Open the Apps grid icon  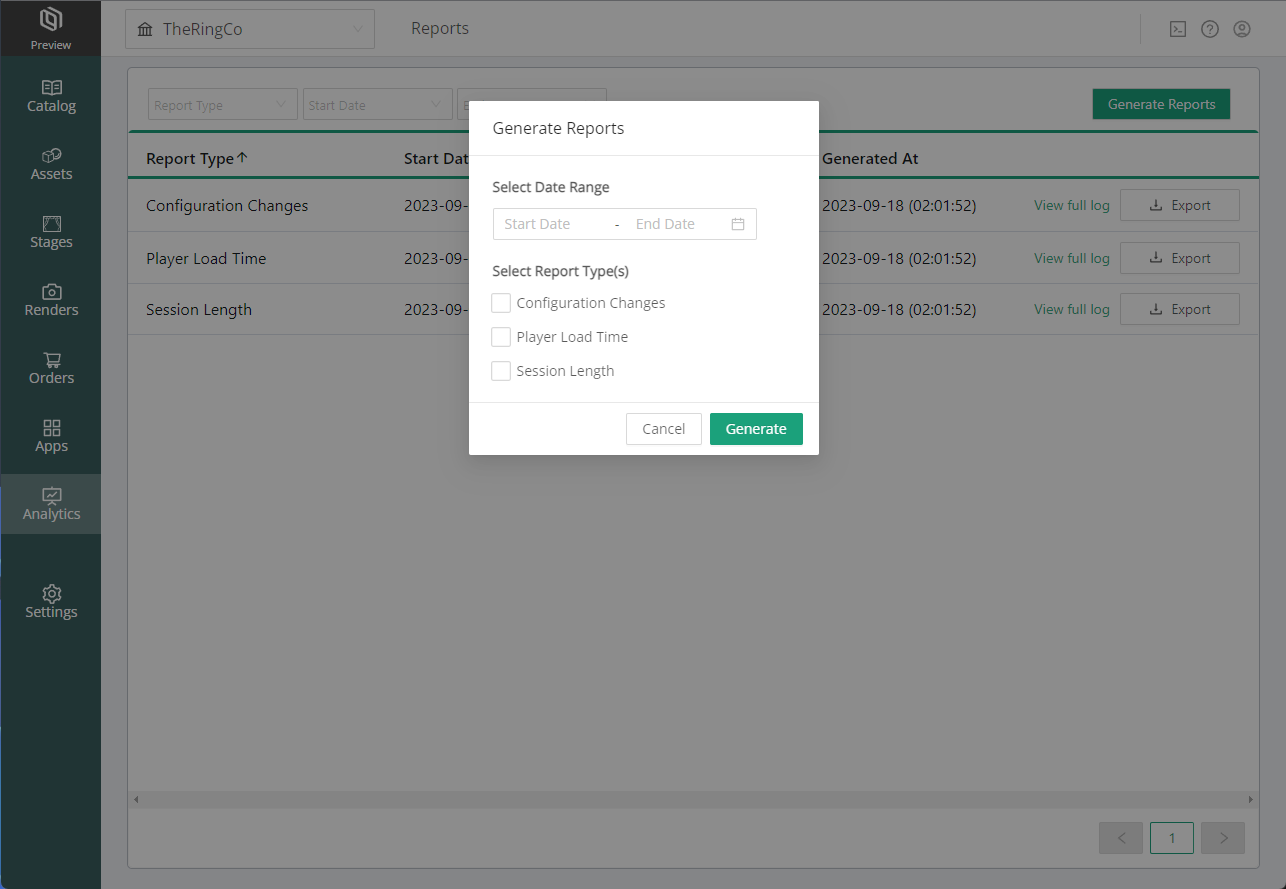coord(51,428)
